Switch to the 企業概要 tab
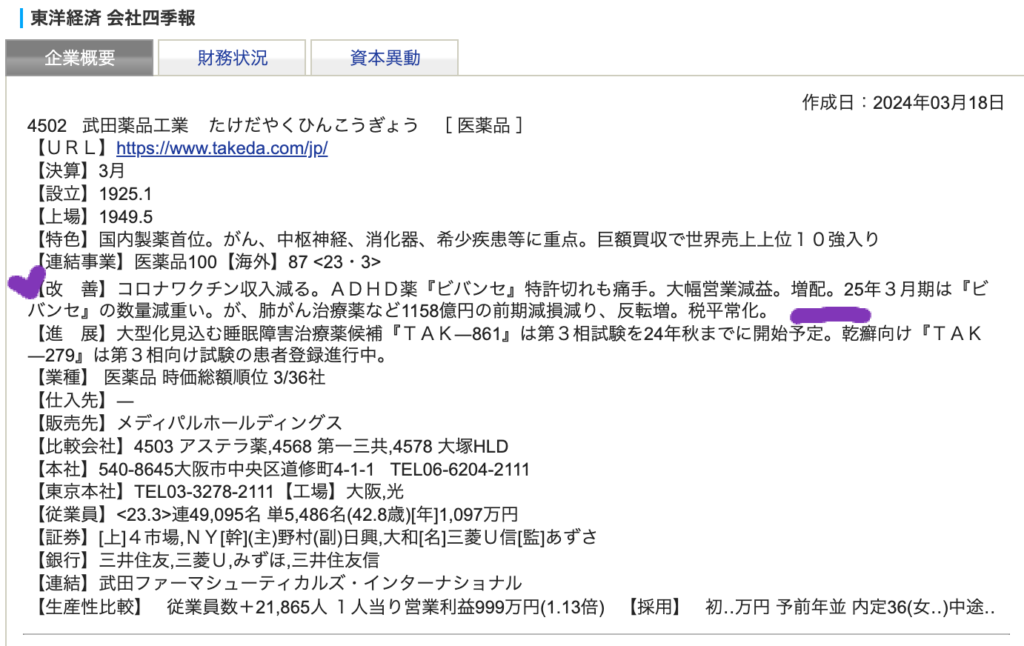This screenshot has height=646, width=1024. tap(80, 57)
